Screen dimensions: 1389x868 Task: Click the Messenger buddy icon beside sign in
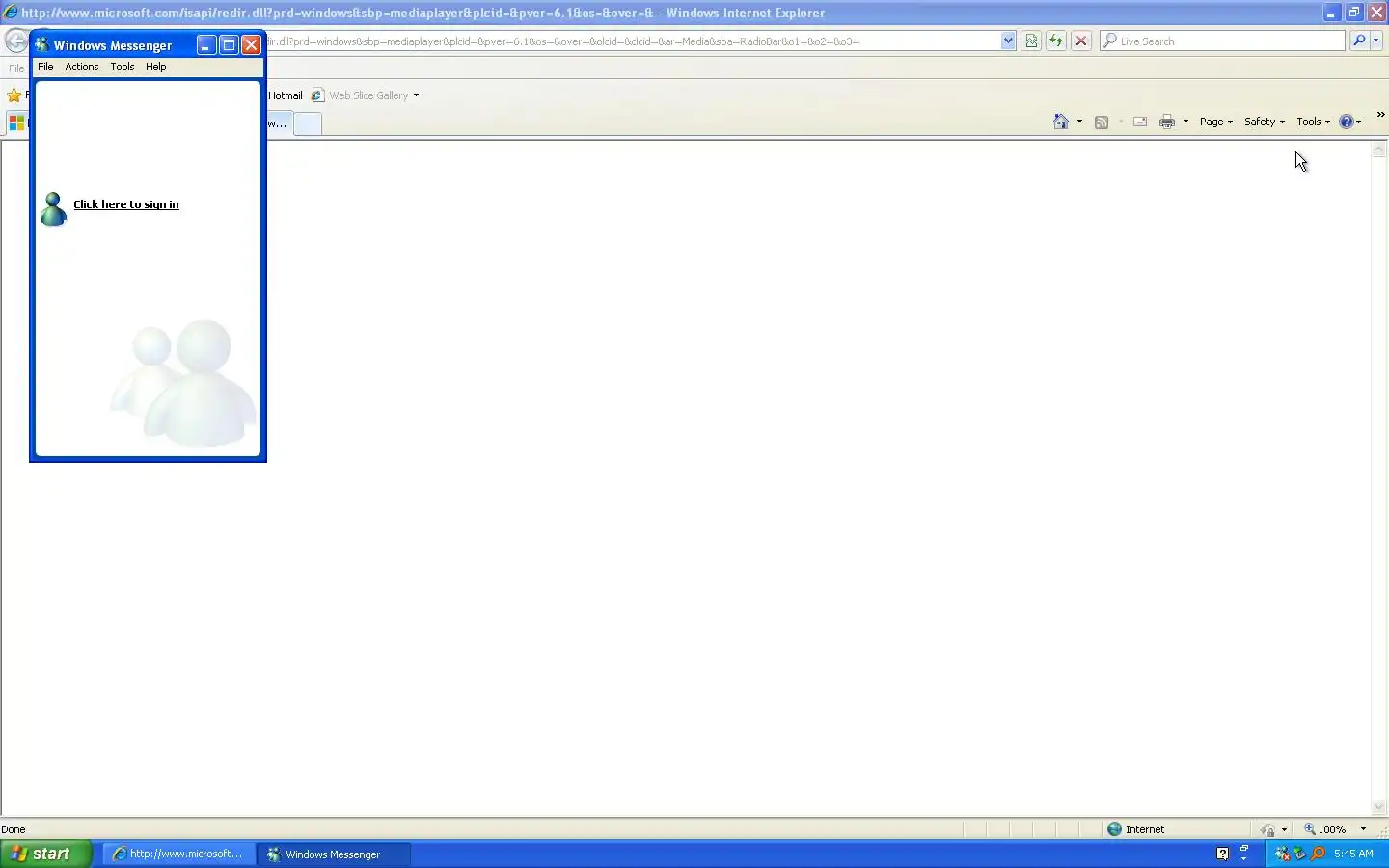tap(53, 208)
